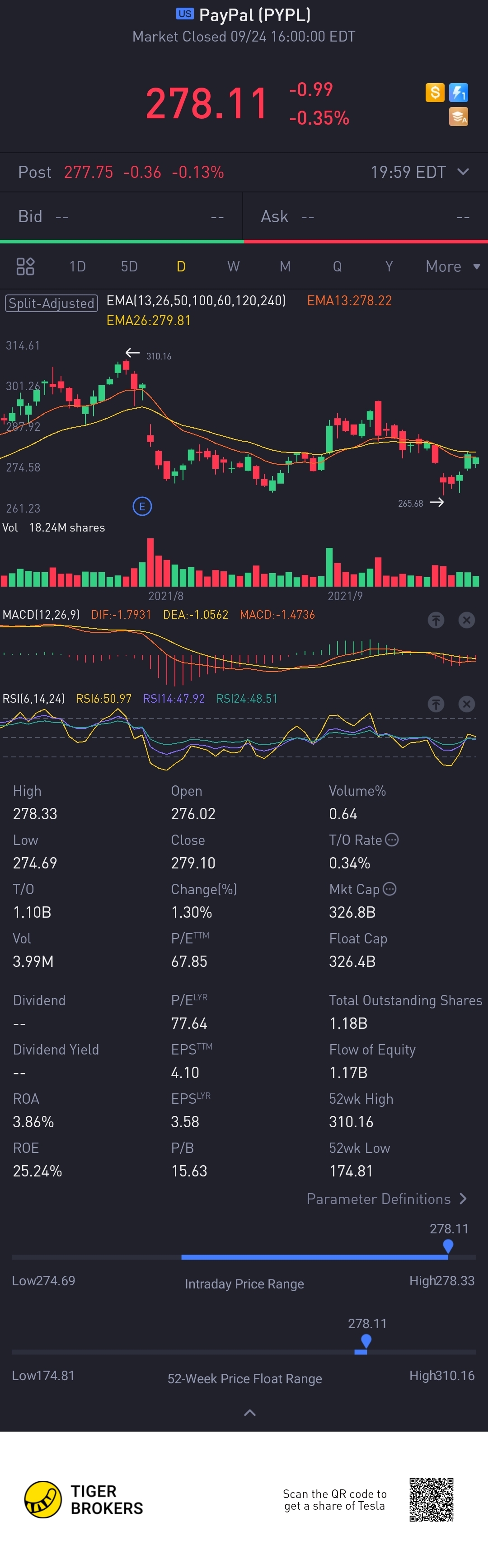Tap the orange dollar sign icon
The height and width of the screenshot is (1568, 488).
point(434,93)
